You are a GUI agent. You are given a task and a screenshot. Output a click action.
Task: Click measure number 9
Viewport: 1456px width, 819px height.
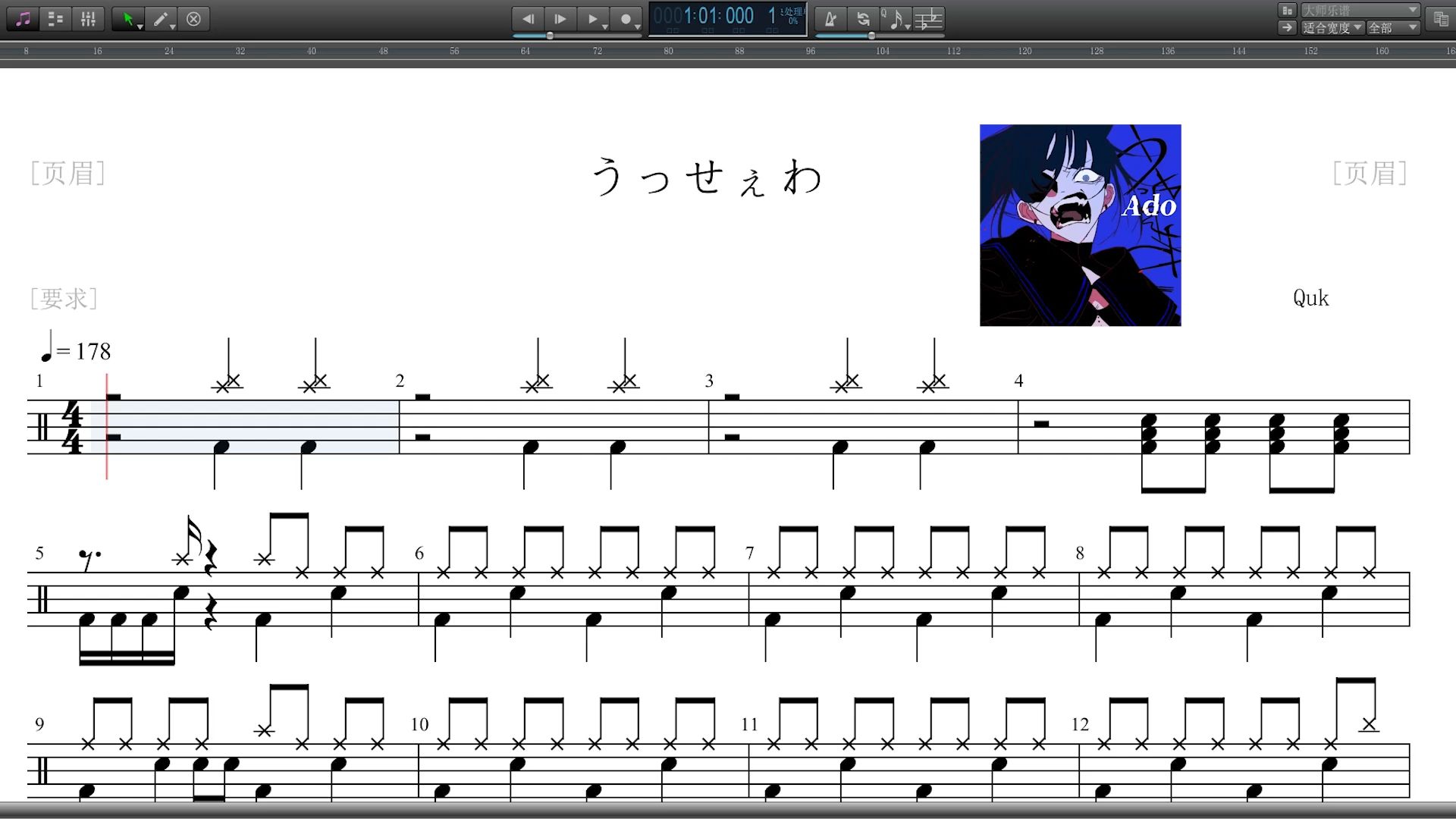39,724
